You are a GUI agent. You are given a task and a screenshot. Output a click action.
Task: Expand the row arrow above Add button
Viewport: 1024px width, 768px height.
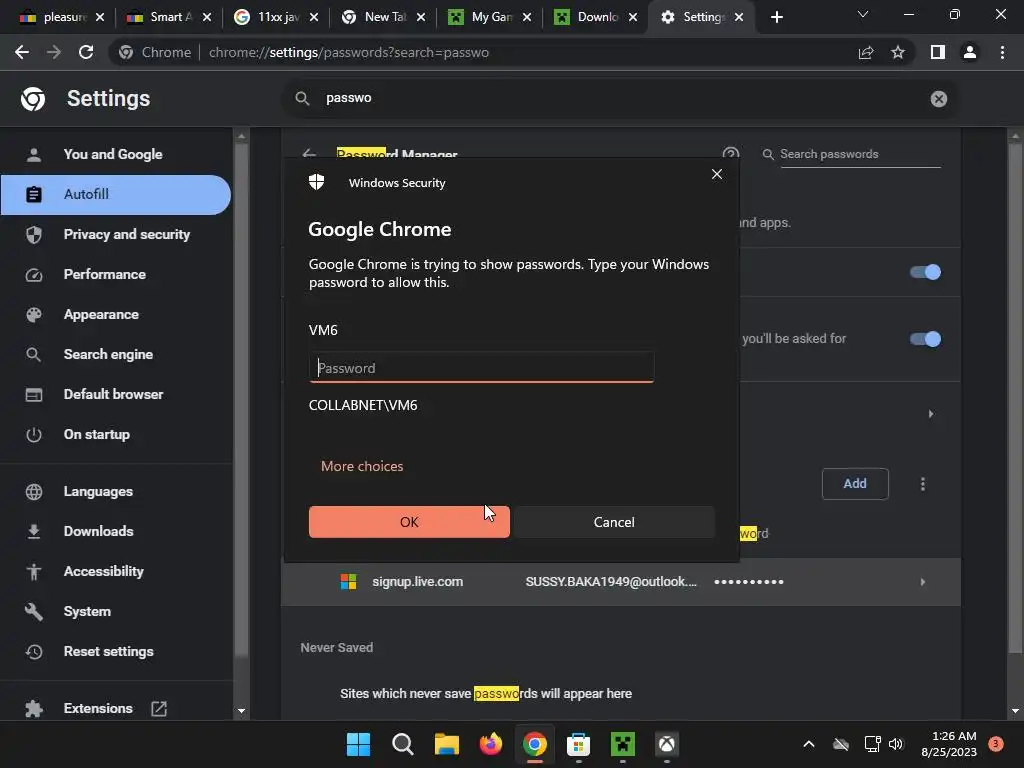coord(931,414)
